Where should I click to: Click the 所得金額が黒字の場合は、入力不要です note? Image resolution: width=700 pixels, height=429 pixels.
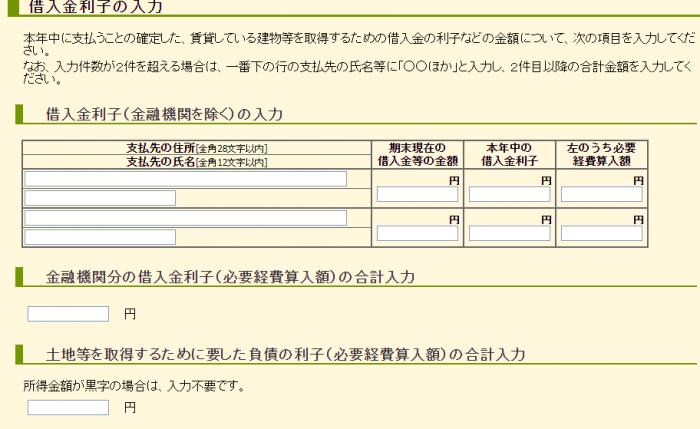(134, 386)
